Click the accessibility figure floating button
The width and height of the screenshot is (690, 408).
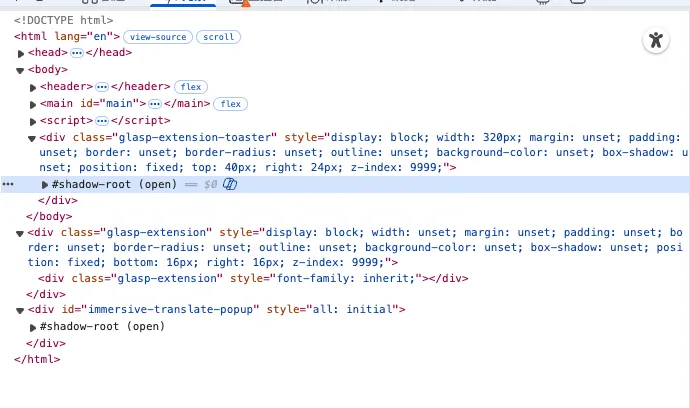656,40
